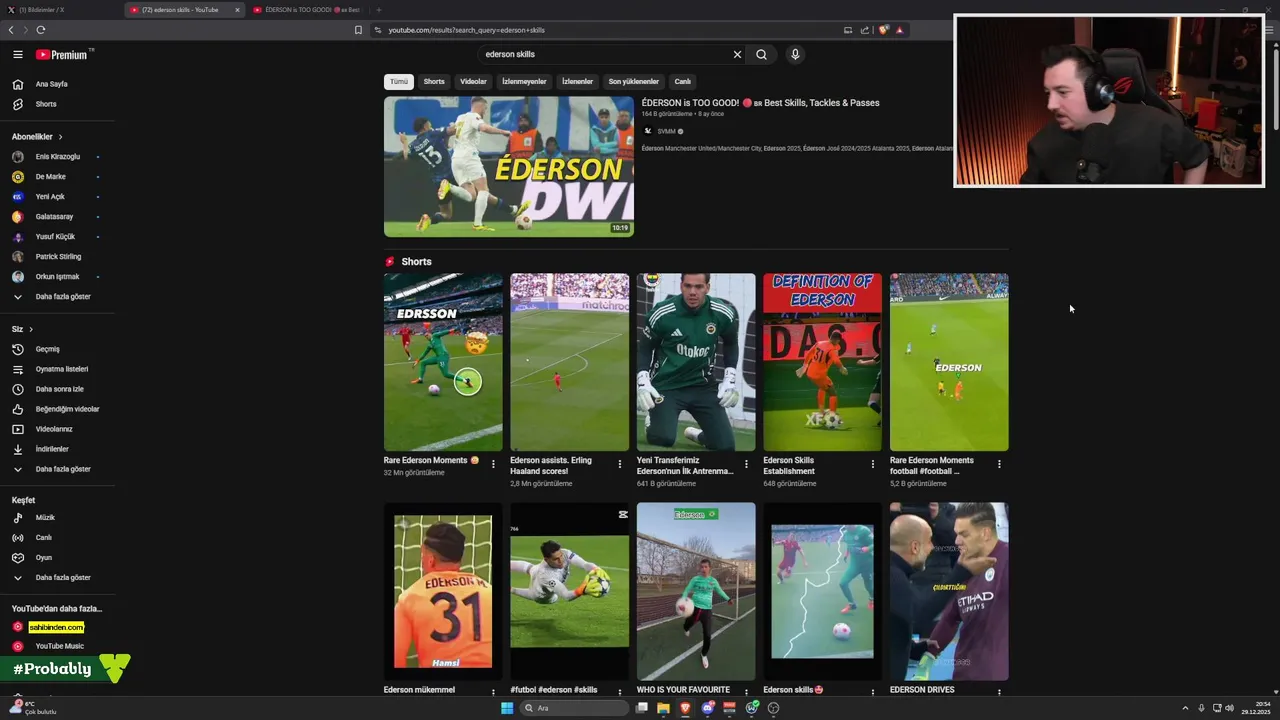Click the Windows taskbar Ara search box
The width and height of the screenshot is (1280, 720).
[x=575, y=708]
